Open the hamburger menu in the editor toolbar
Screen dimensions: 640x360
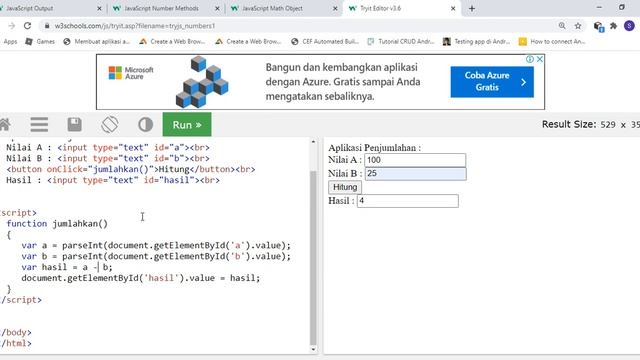tap(39, 124)
